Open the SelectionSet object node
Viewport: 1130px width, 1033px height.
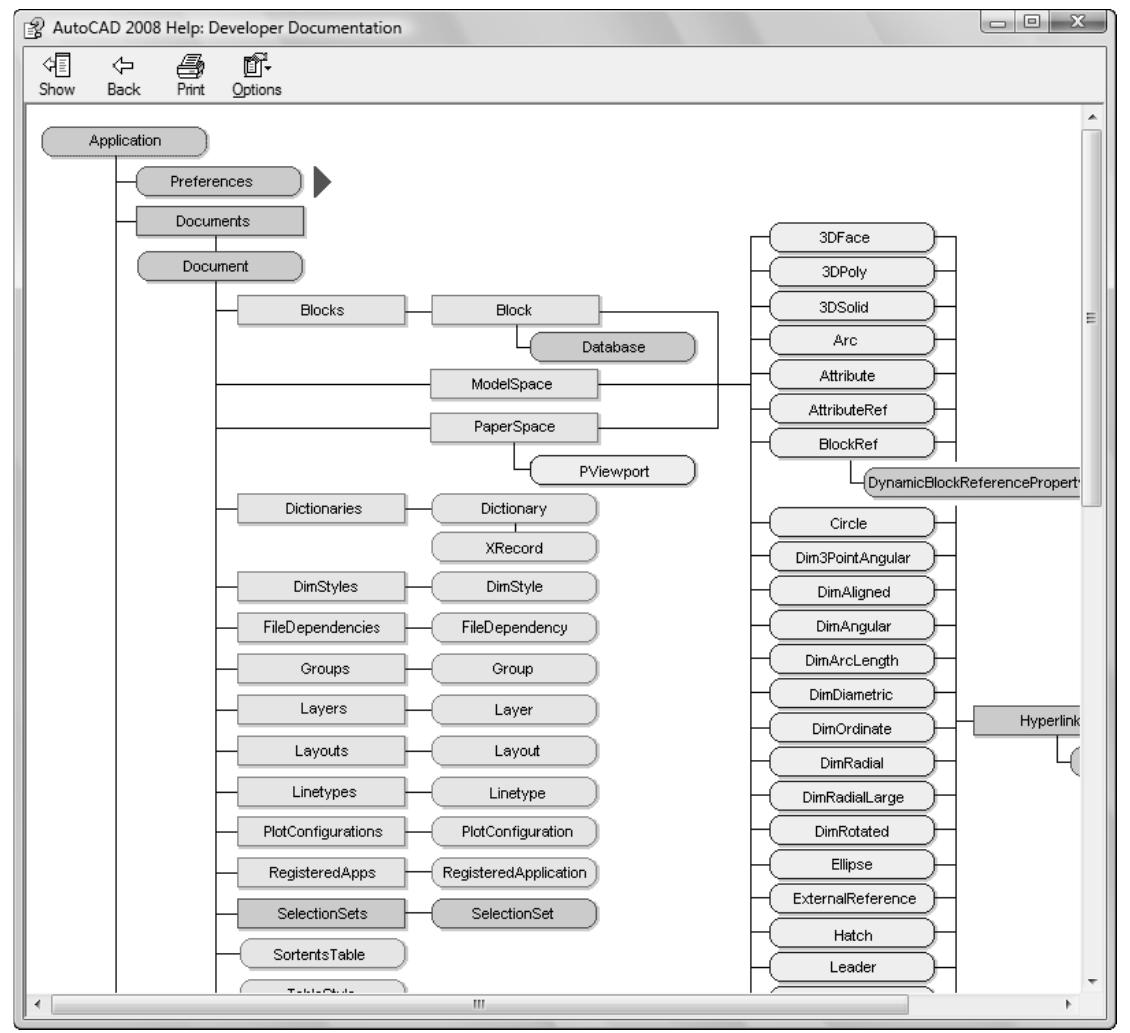tap(514, 913)
